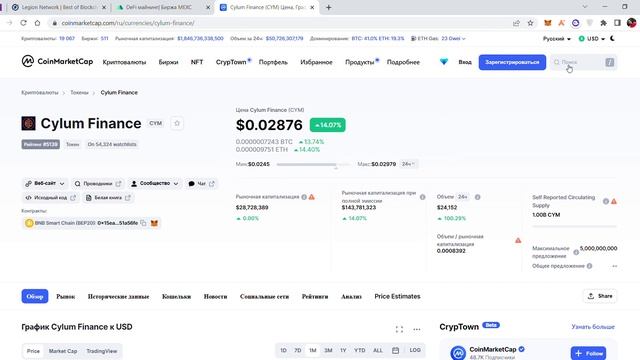640x360 pixels.
Task: Click Зарегистрироваться button
Action: click(512, 62)
